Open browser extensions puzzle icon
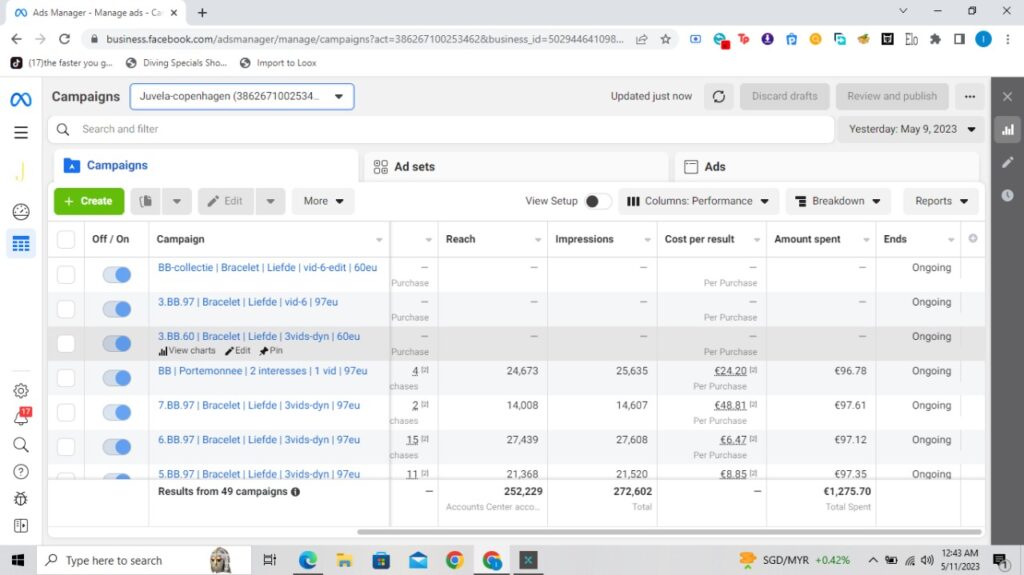This screenshot has width=1024, height=575. [935, 39]
